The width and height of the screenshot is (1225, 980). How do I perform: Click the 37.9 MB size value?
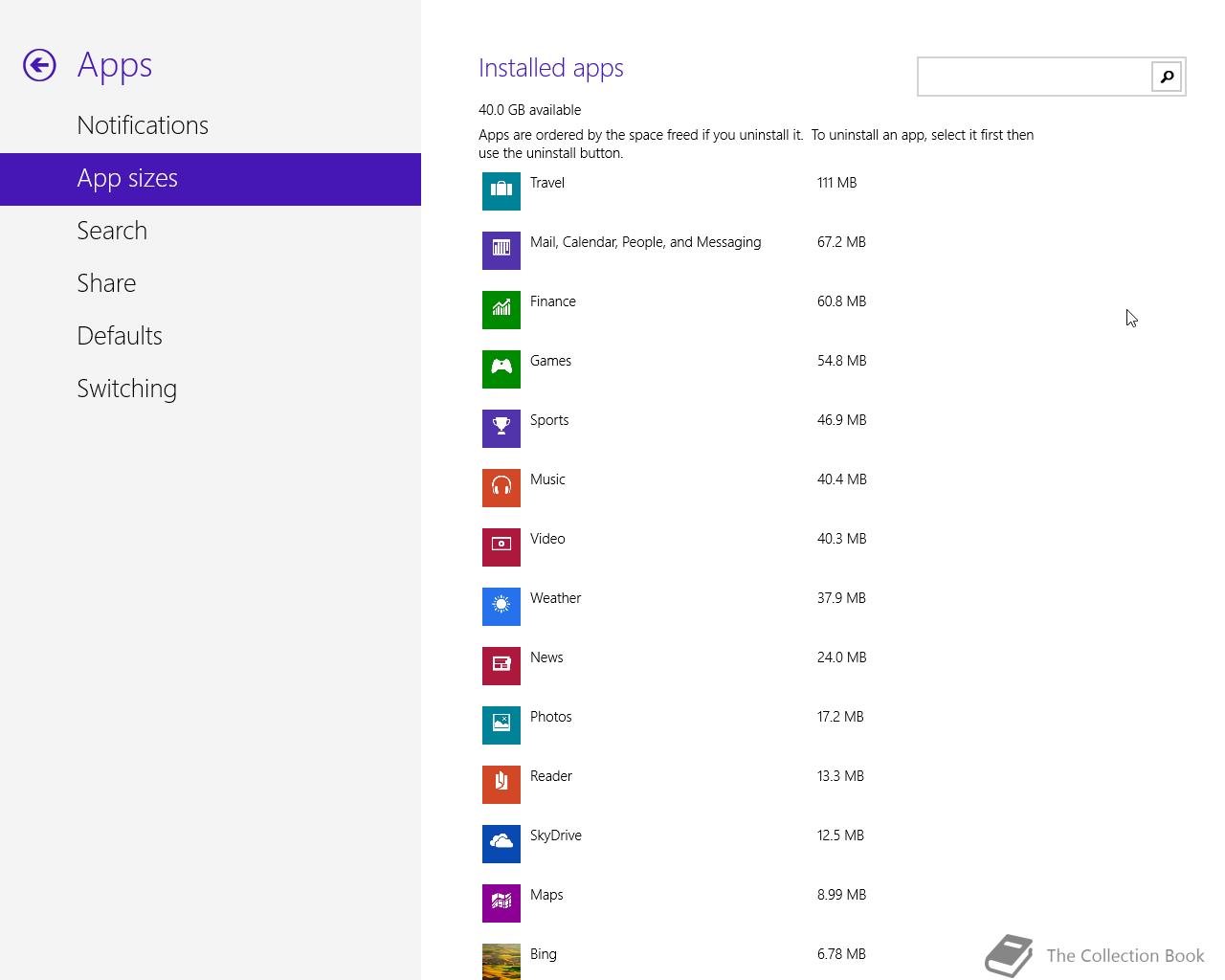pos(842,598)
